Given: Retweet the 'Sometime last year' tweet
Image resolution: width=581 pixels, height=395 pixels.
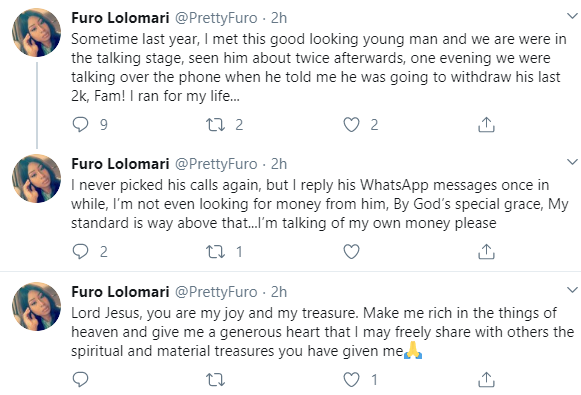Looking at the screenshot, I should pyautogui.click(x=216, y=125).
